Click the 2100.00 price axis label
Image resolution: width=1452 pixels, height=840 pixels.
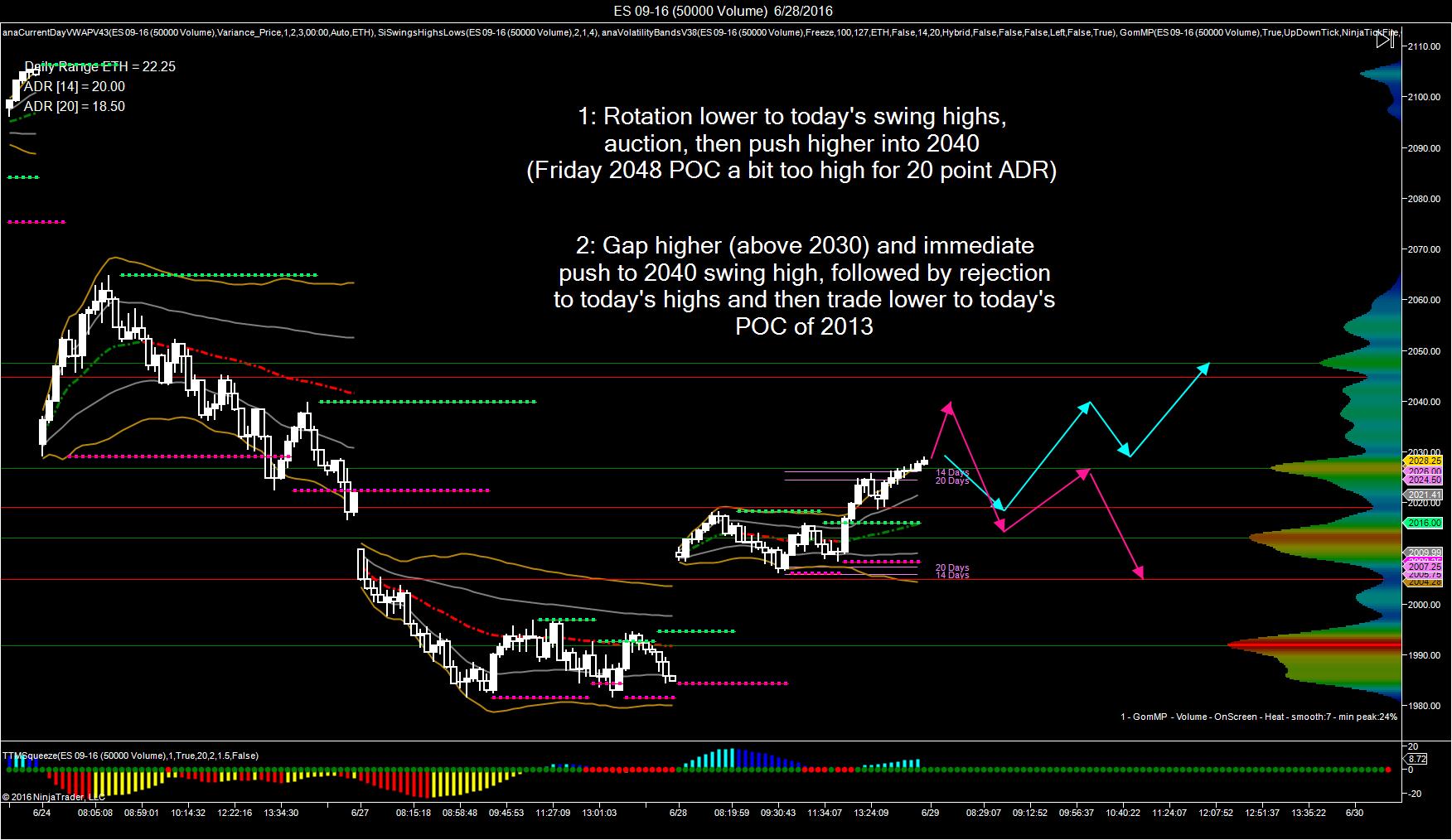[x=1424, y=98]
